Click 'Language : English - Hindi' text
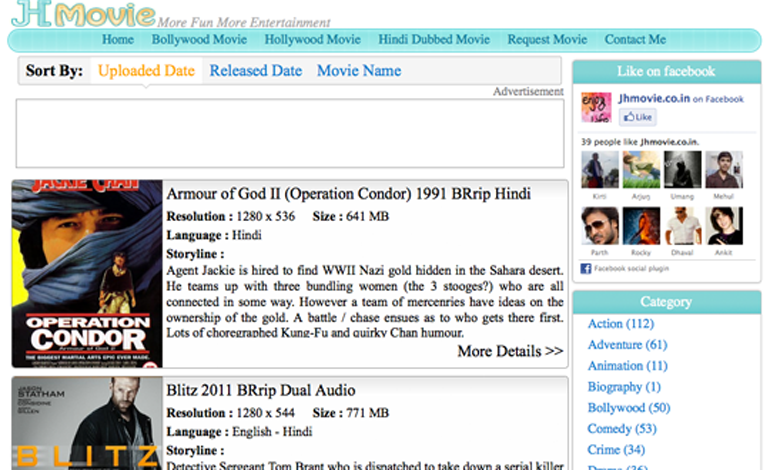 click(x=239, y=432)
